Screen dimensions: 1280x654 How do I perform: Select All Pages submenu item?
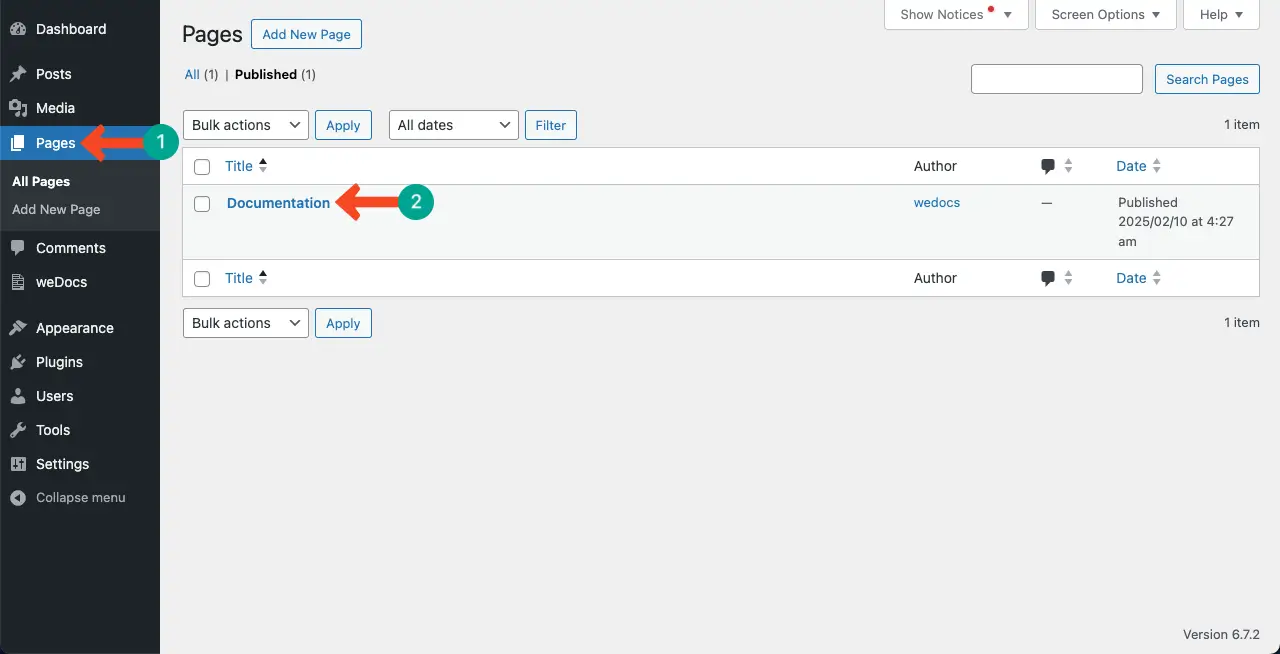41,181
